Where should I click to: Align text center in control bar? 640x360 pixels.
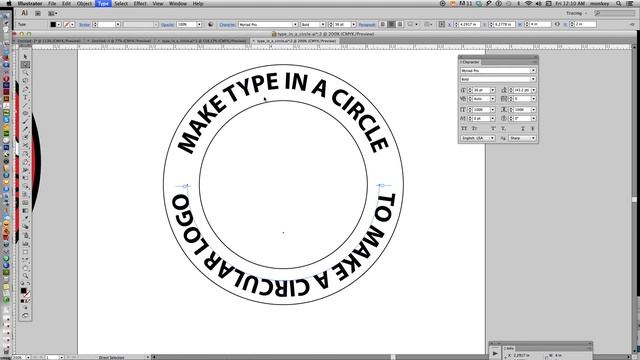click(x=391, y=24)
